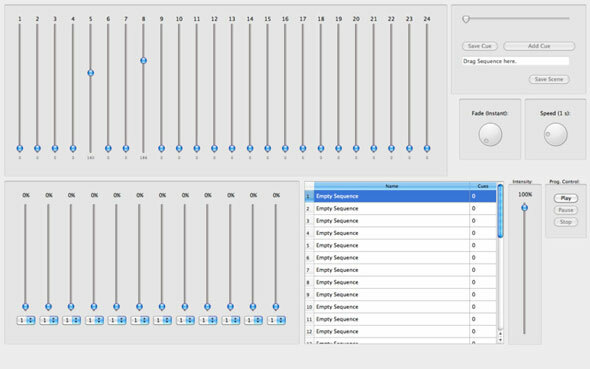The image size is (590, 369).
Task: Click channel 24 fader handle
Action: 427,149
